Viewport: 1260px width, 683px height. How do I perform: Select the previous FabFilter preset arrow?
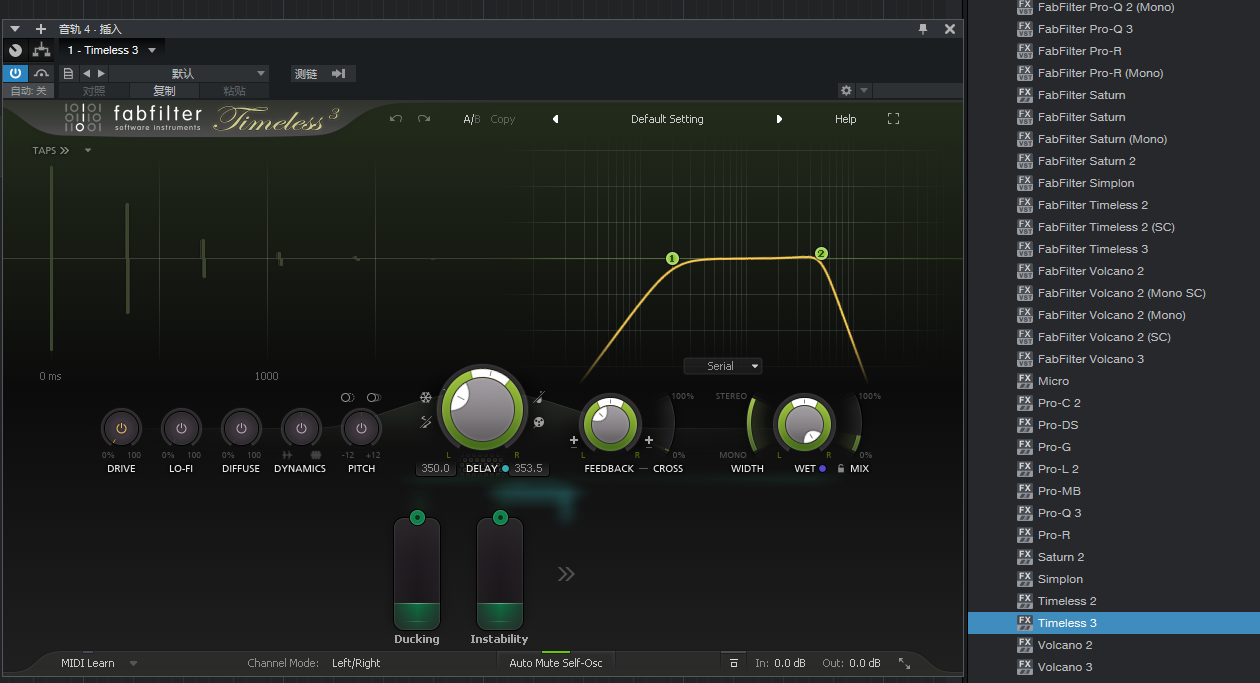556,119
